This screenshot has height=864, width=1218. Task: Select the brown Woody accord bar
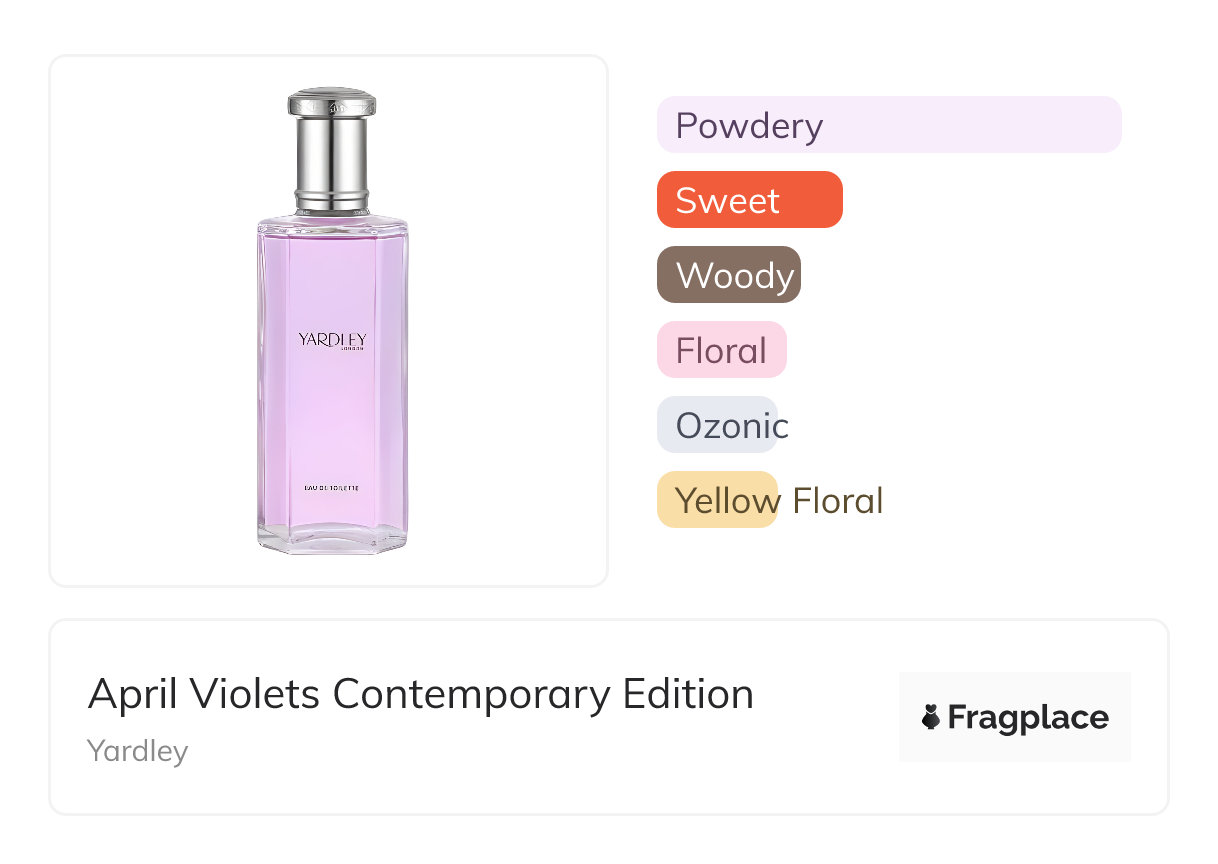pyautogui.click(x=729, y=275)
